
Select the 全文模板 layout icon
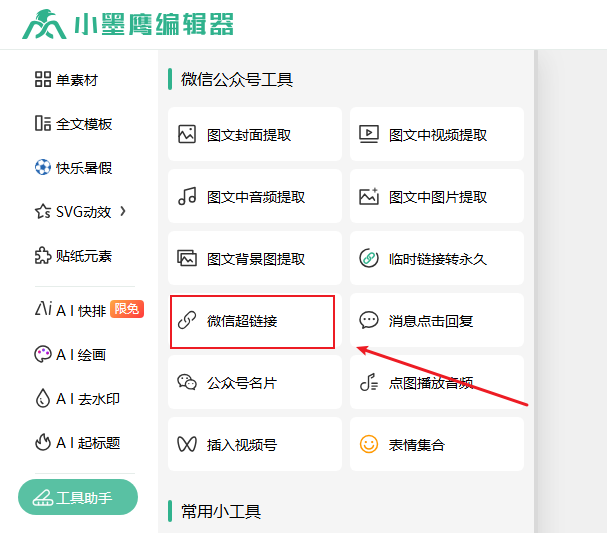[x=43, y=123]
